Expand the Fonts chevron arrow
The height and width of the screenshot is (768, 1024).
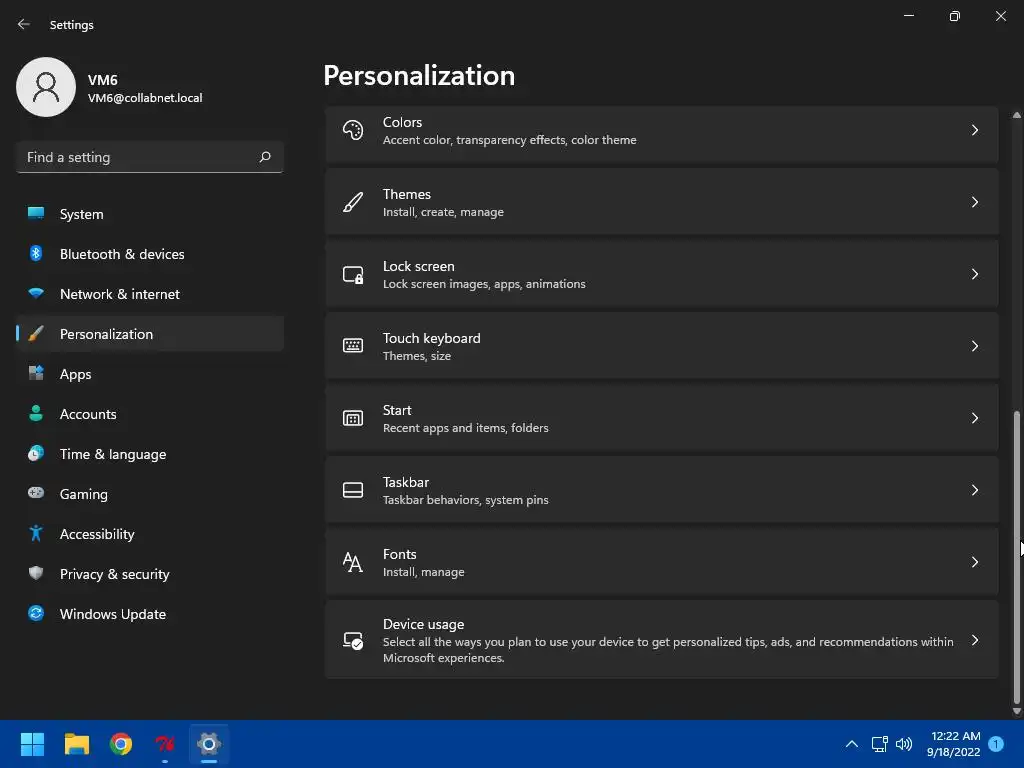pyautogui.click(x=974, y=562)
